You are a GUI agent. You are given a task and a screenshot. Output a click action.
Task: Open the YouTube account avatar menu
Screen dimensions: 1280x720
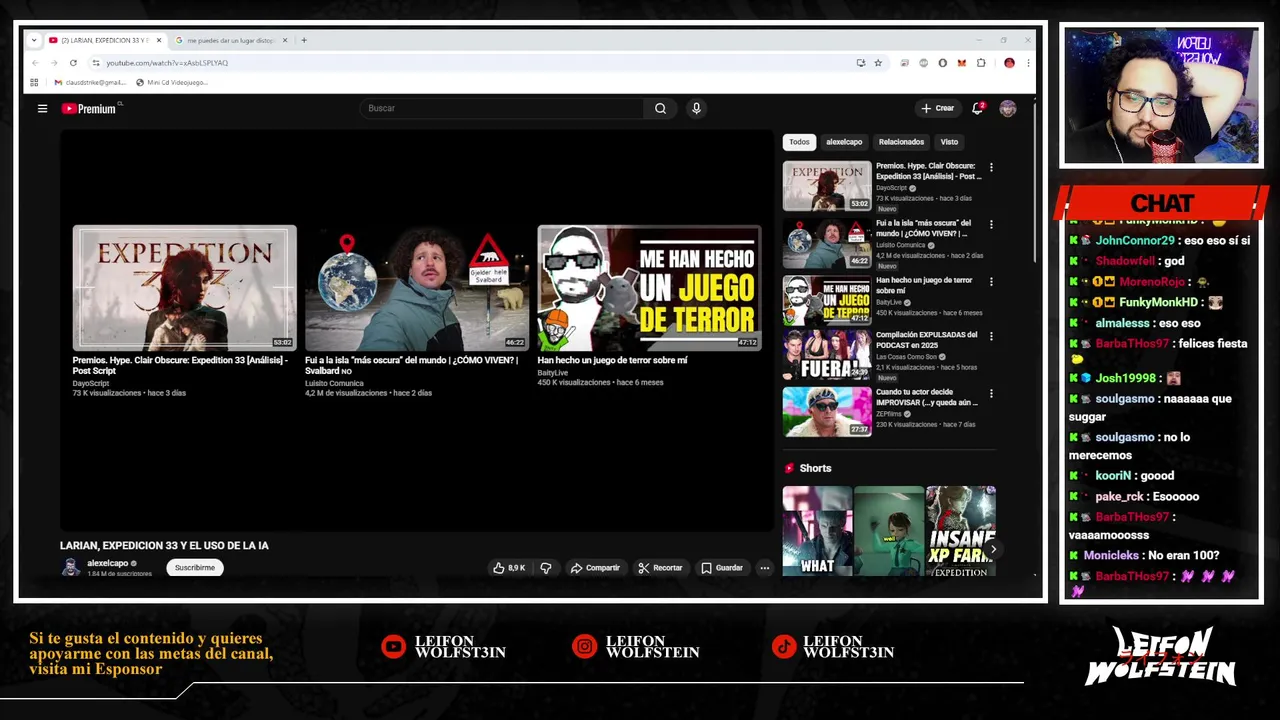(x=1008, y=108)
